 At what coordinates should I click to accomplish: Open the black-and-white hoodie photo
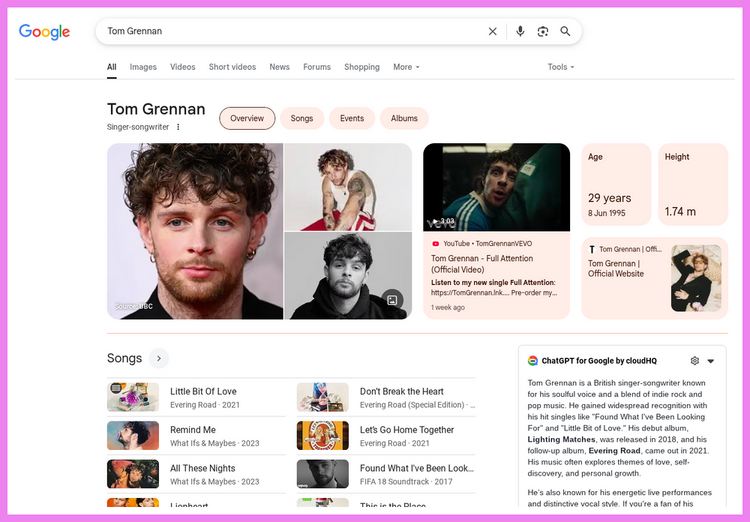point(348,276)
